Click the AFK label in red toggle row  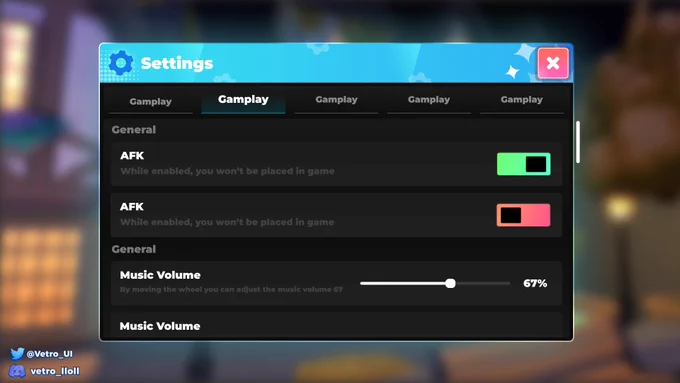click(x=132, y=206)
